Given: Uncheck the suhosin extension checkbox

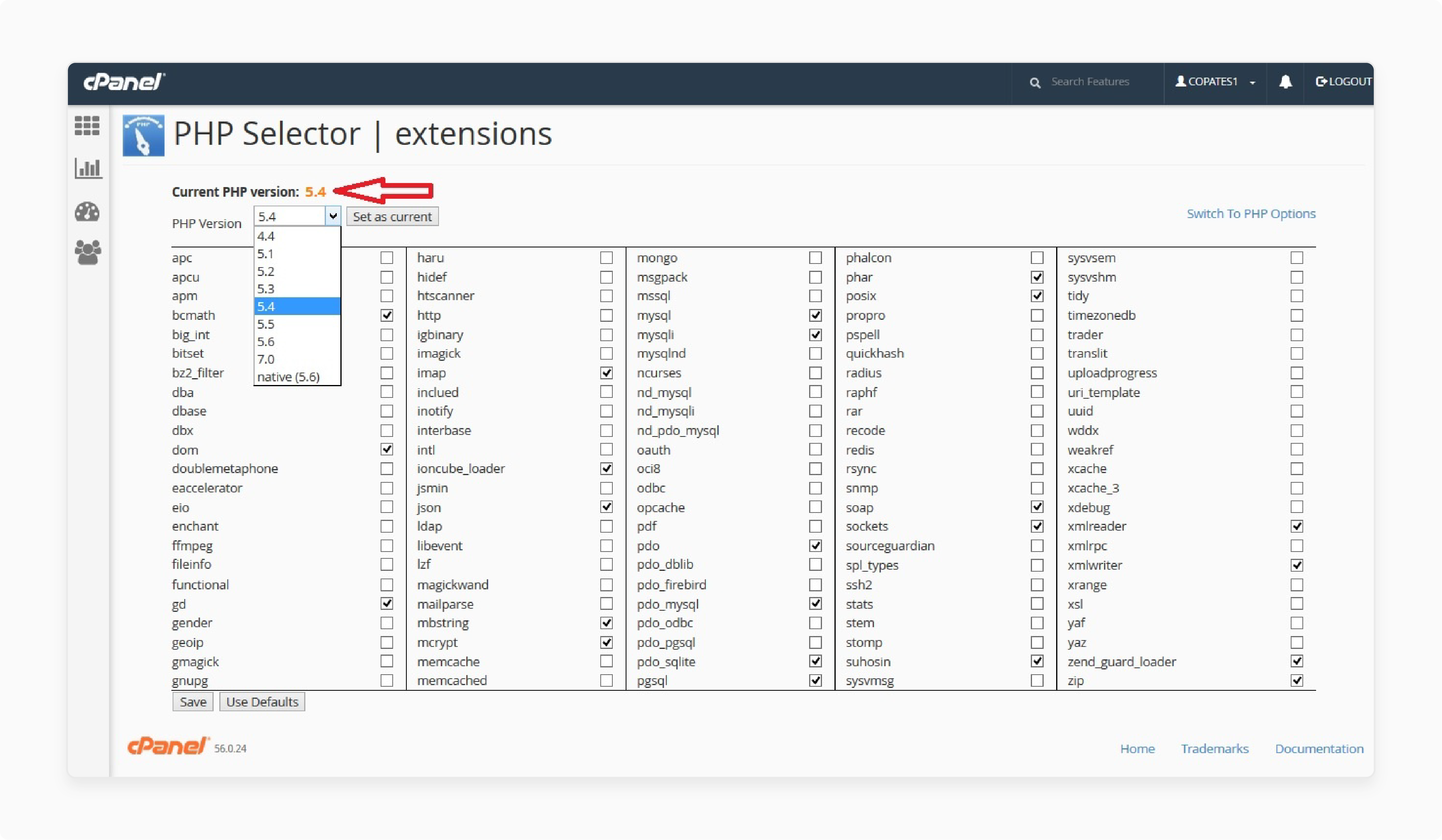Looking at the screenshot, I should click(1037, 661).
